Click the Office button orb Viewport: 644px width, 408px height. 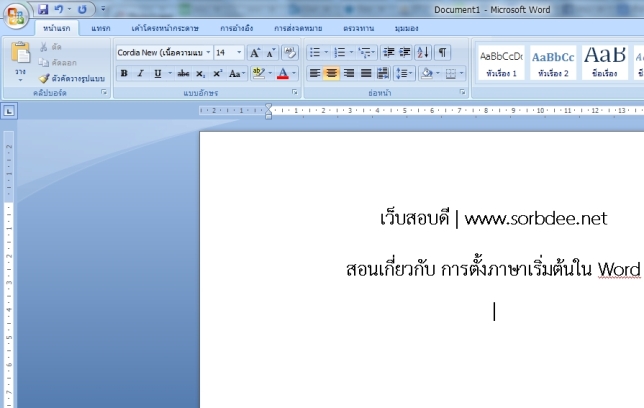click(x=16, y=16)
